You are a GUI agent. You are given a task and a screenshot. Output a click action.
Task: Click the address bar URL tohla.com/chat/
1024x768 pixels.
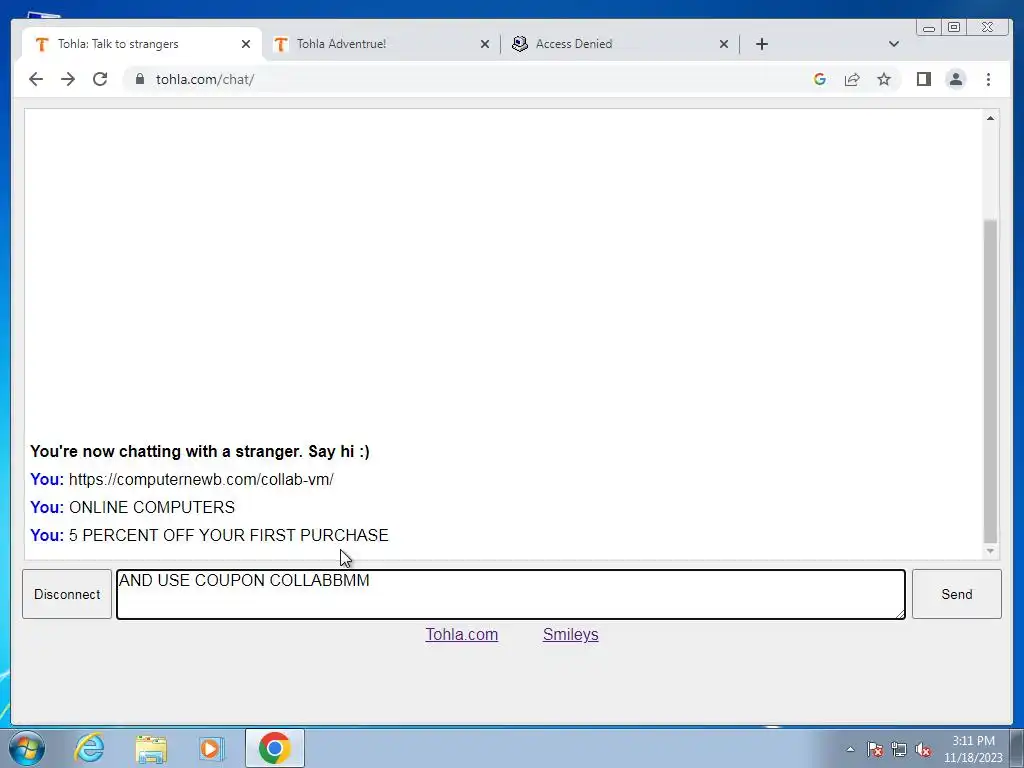coord(204,79)
